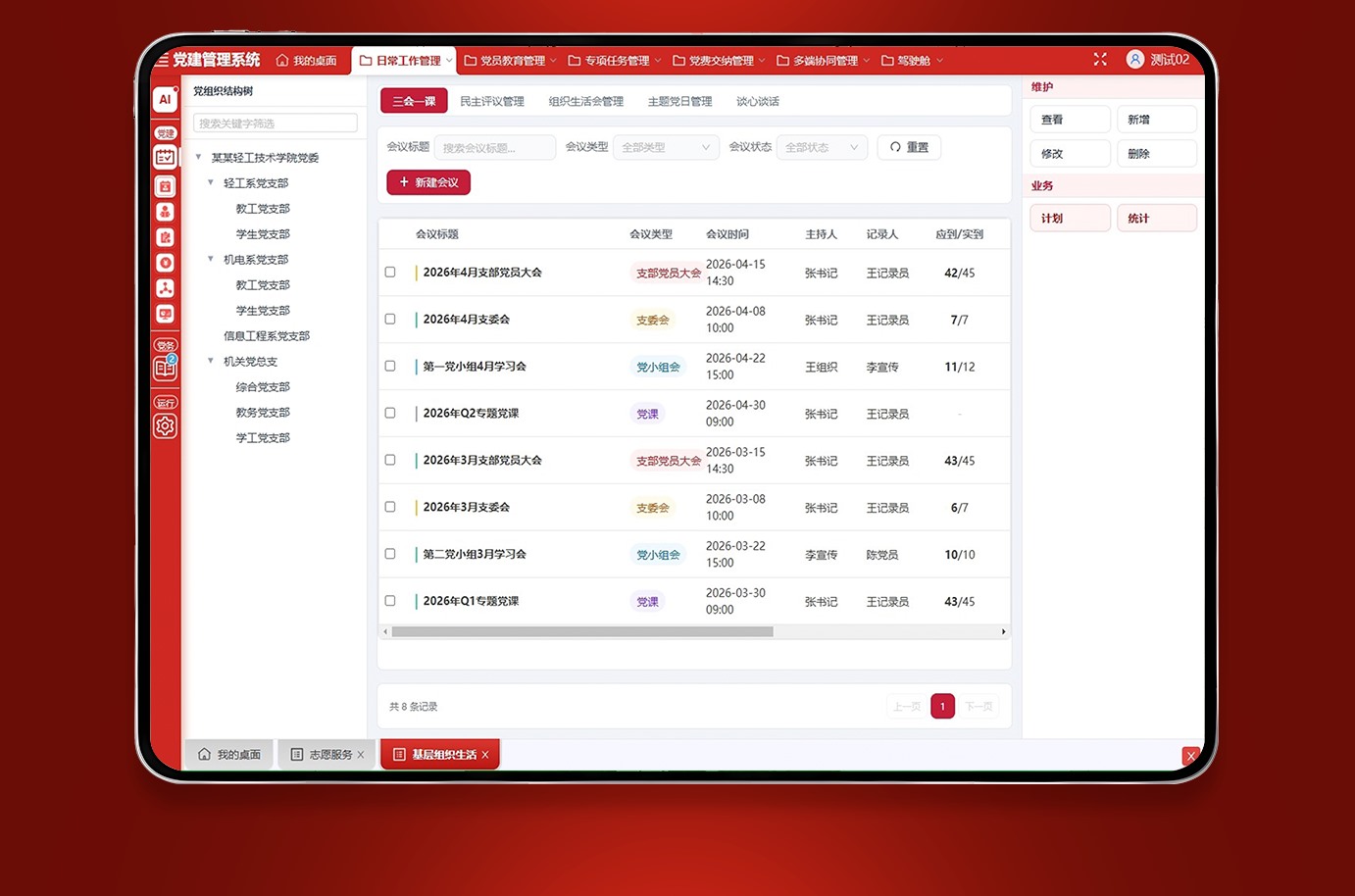Click the 删除 button in 维护 panel
1355x896 pixels.
tap(1157, 154)
